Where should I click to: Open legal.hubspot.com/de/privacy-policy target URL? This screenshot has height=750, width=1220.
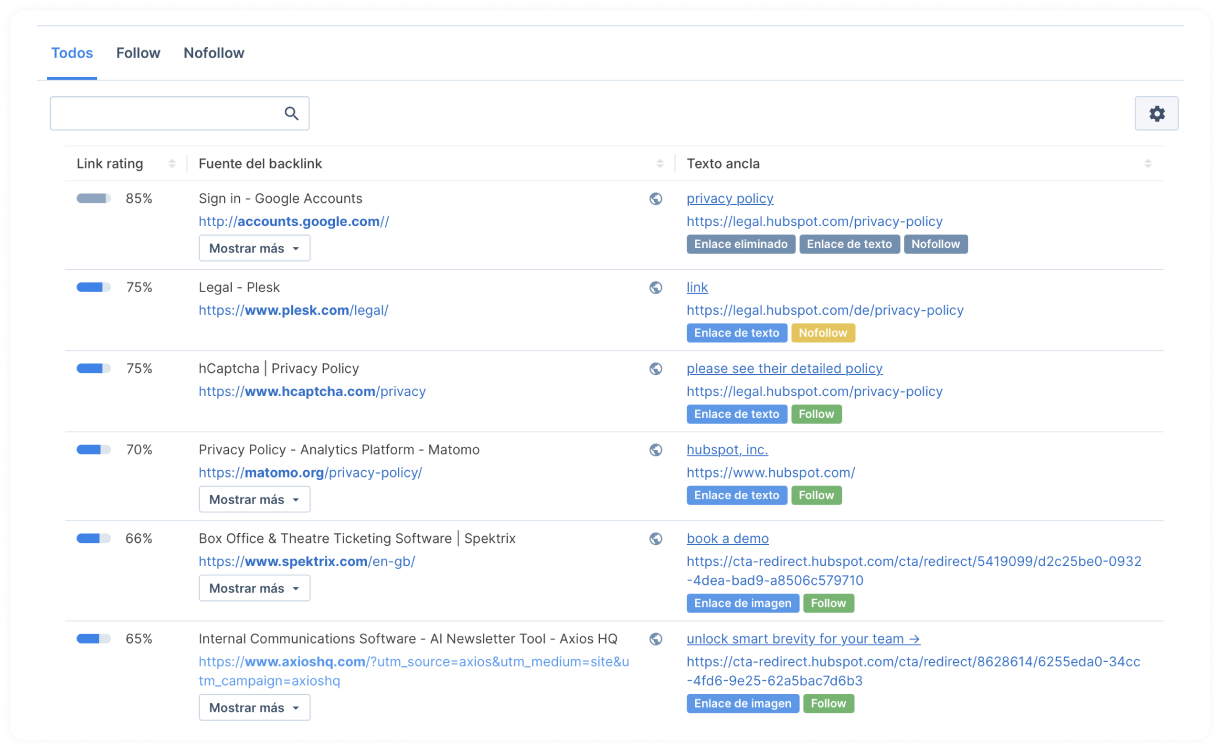pyautogui.click(x=825, y=311)
